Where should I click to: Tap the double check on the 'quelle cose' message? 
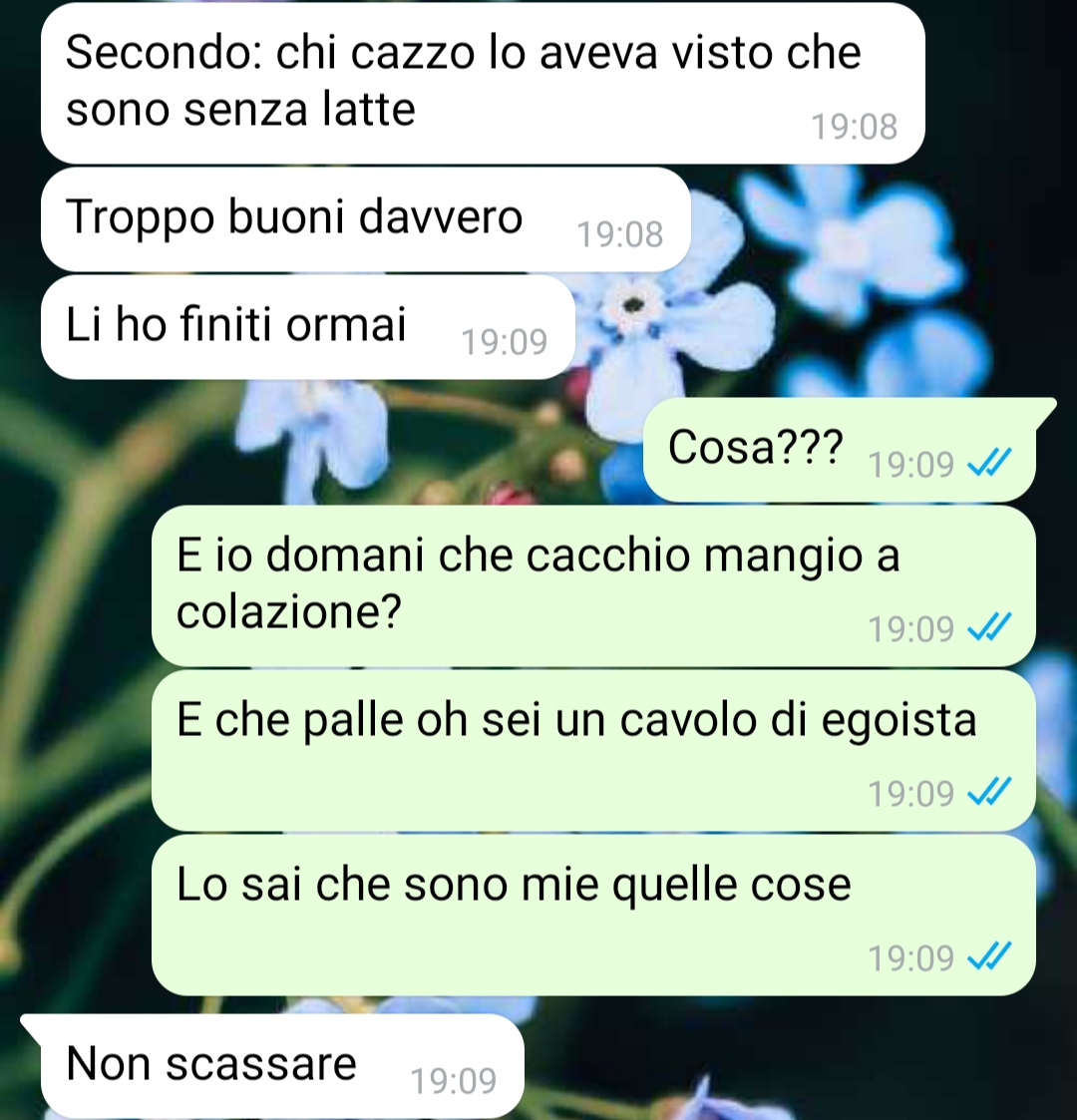click(x=989, y=955)
